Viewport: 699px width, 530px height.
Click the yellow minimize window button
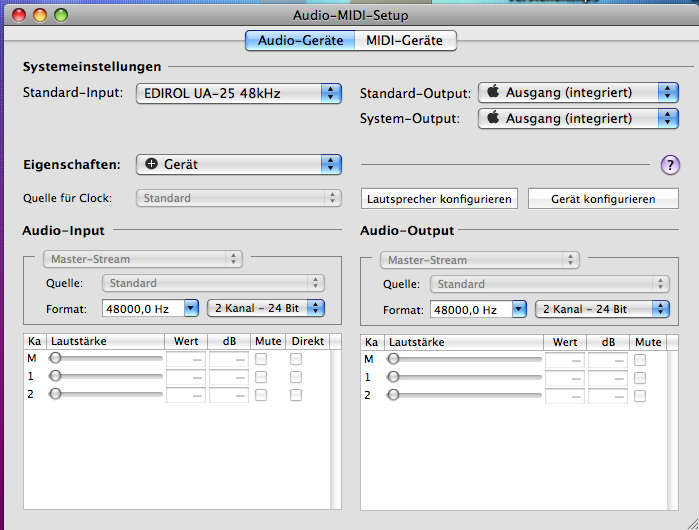pos(41,16)
